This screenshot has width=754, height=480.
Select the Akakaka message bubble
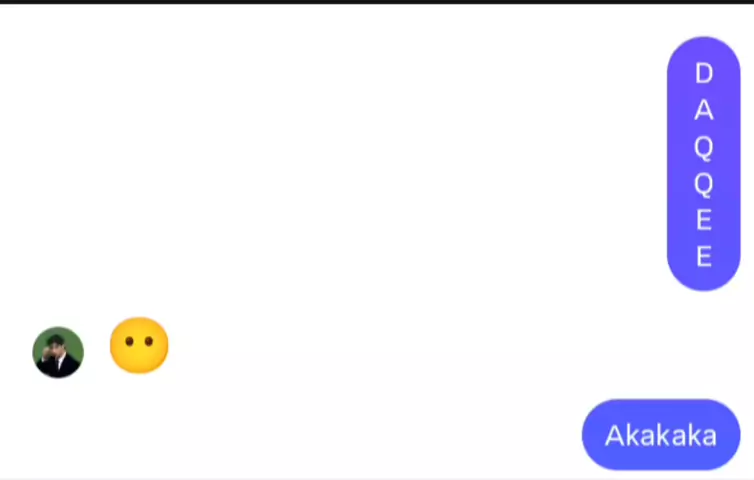(x=661, y=435)
